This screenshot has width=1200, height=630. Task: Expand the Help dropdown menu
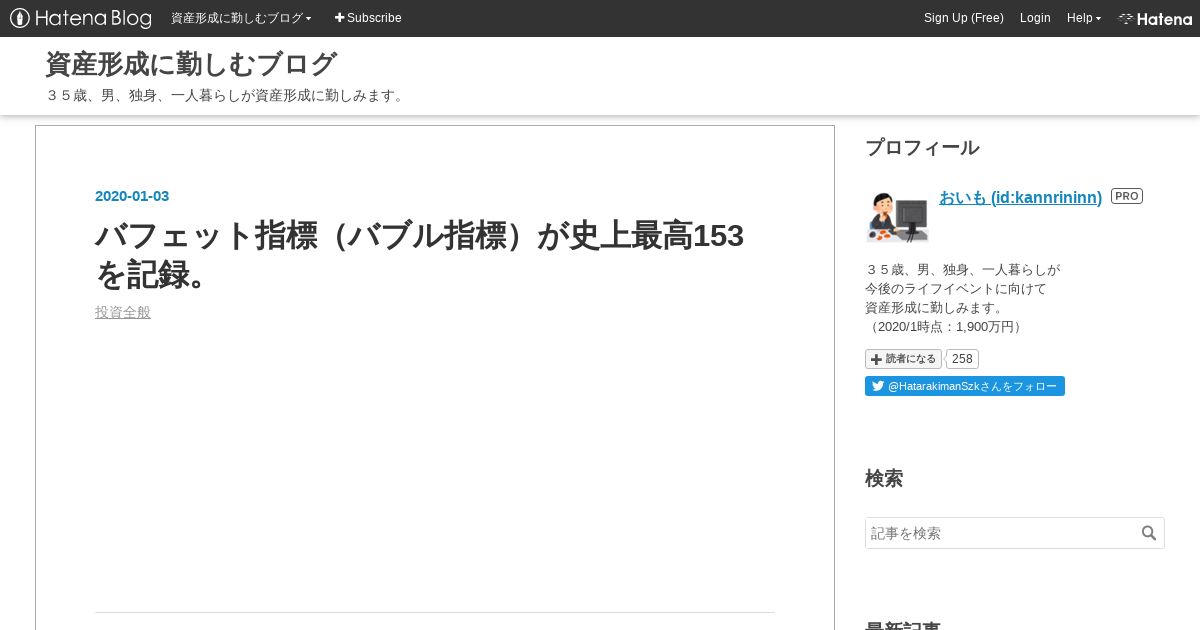click(1084, 18)
